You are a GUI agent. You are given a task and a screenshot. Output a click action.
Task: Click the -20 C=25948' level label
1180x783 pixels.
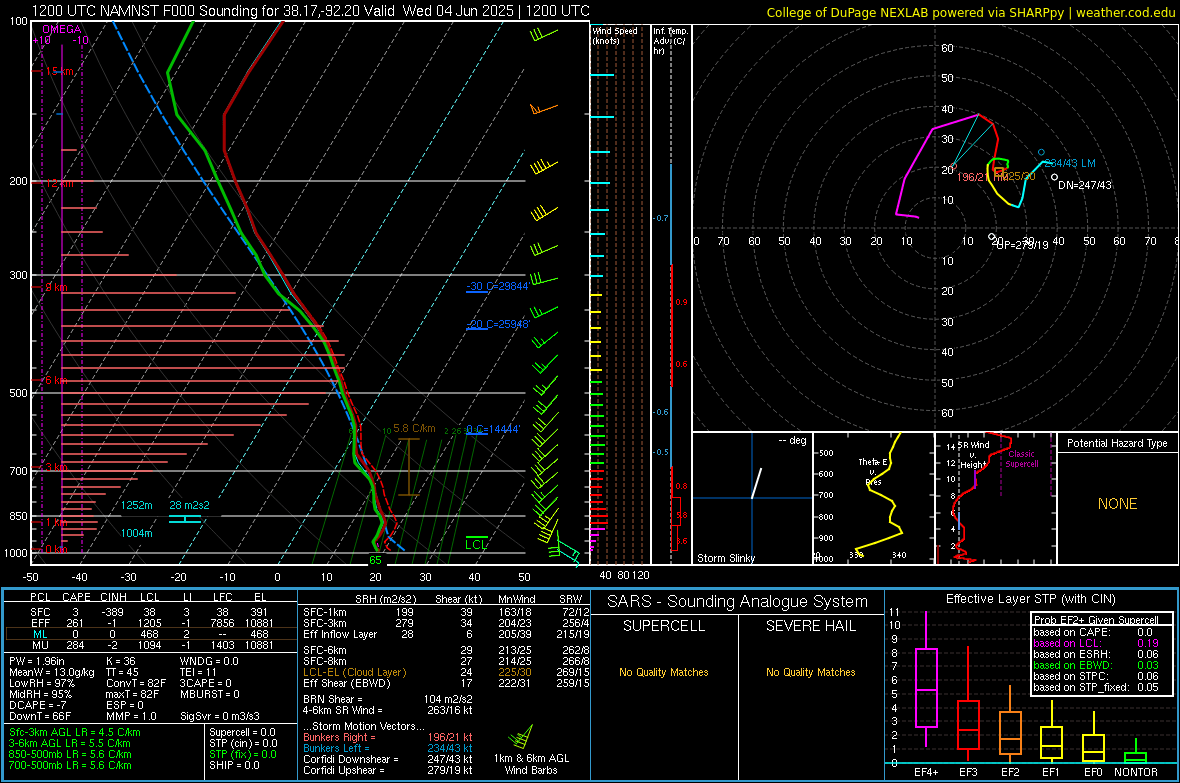click(x=498, y=324)
